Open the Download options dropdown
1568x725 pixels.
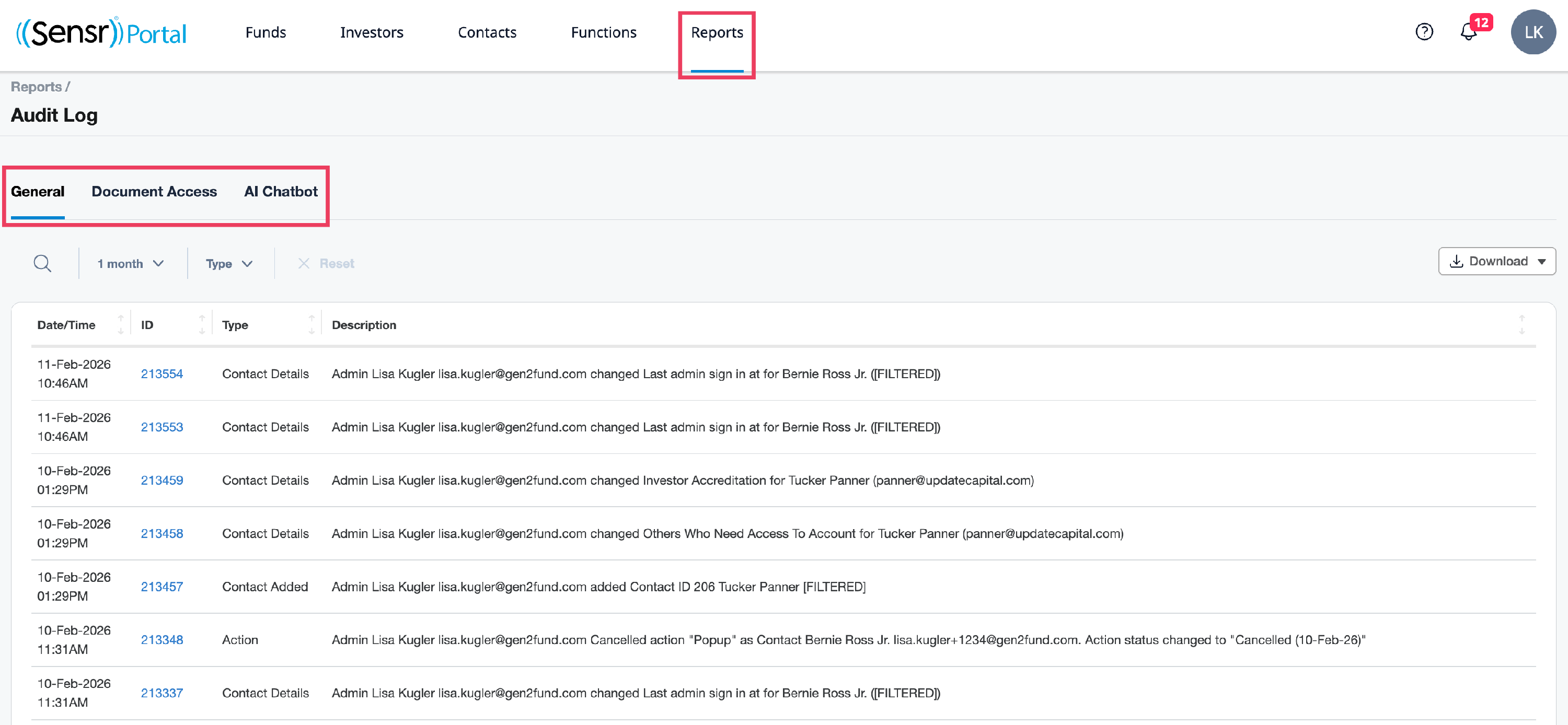coord(1497,261)
